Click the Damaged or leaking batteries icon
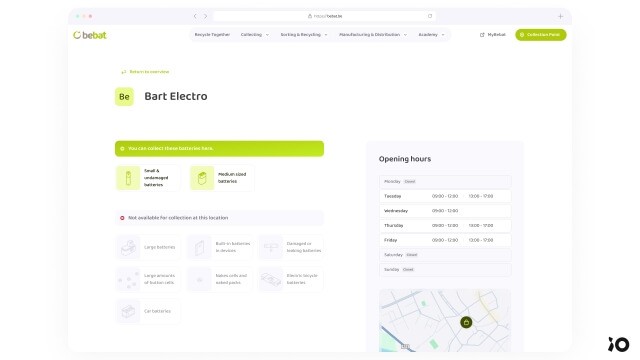 click(271, 247)
